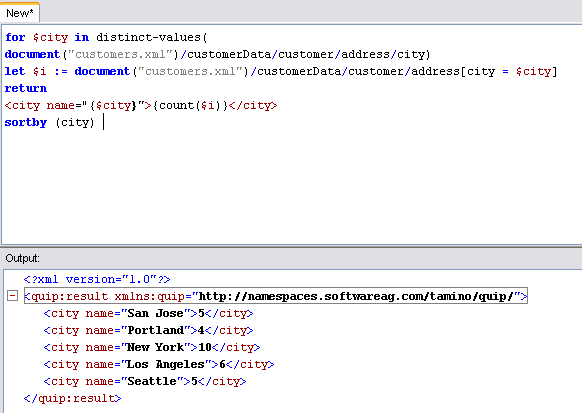Click distinct-values function in the query

click(x=148, y=37)
